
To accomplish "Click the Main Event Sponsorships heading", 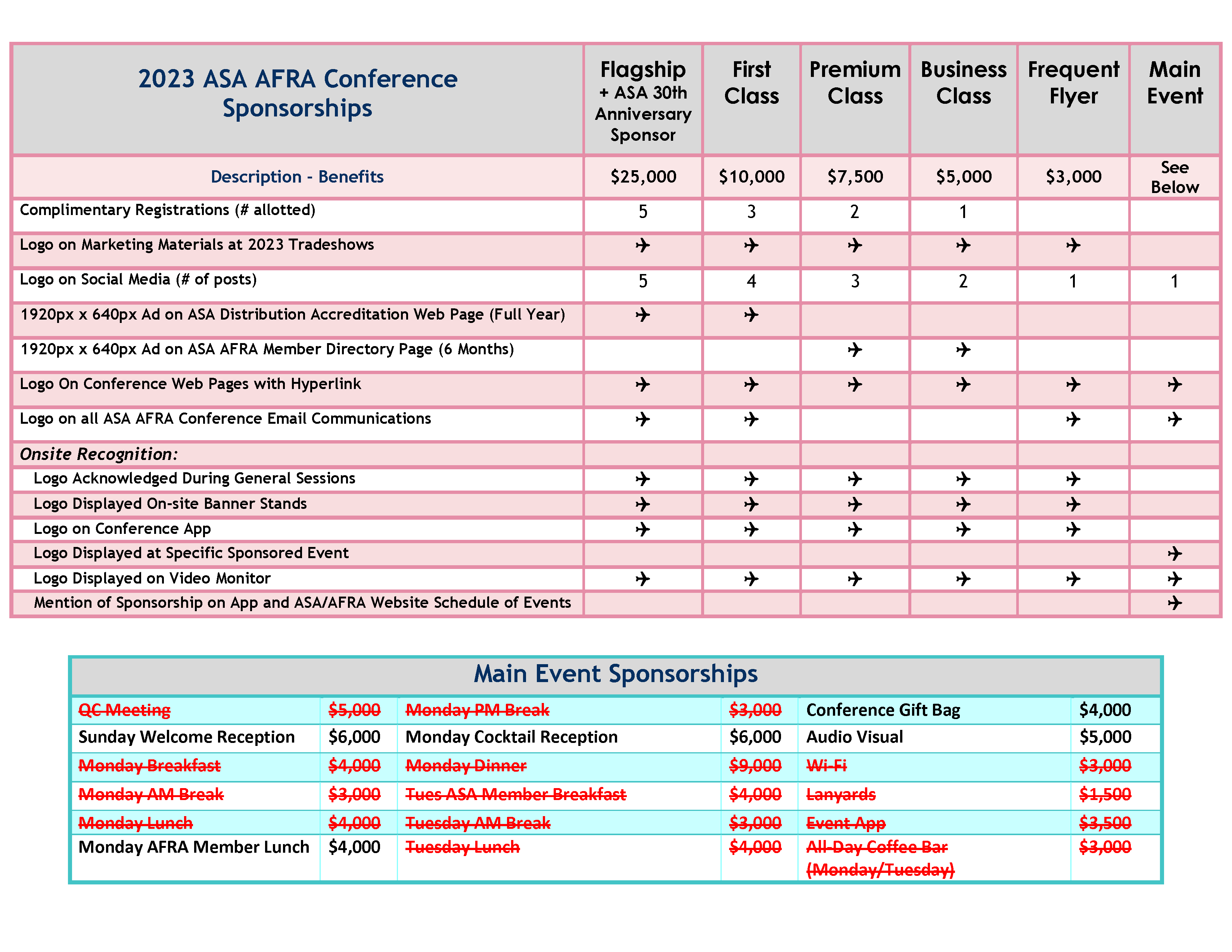I will pos(615,673).
